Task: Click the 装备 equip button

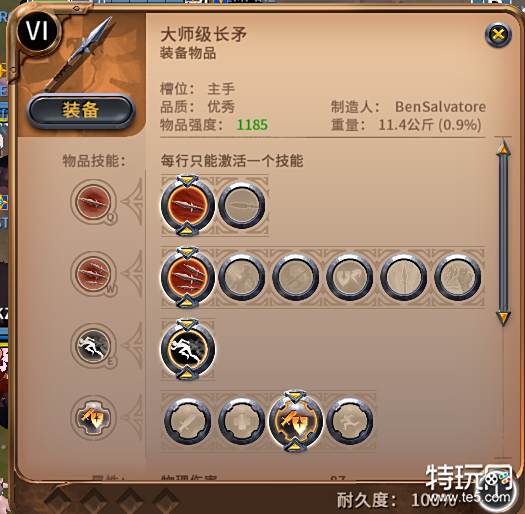Action: pyautogui.click(x=81, y=111)
